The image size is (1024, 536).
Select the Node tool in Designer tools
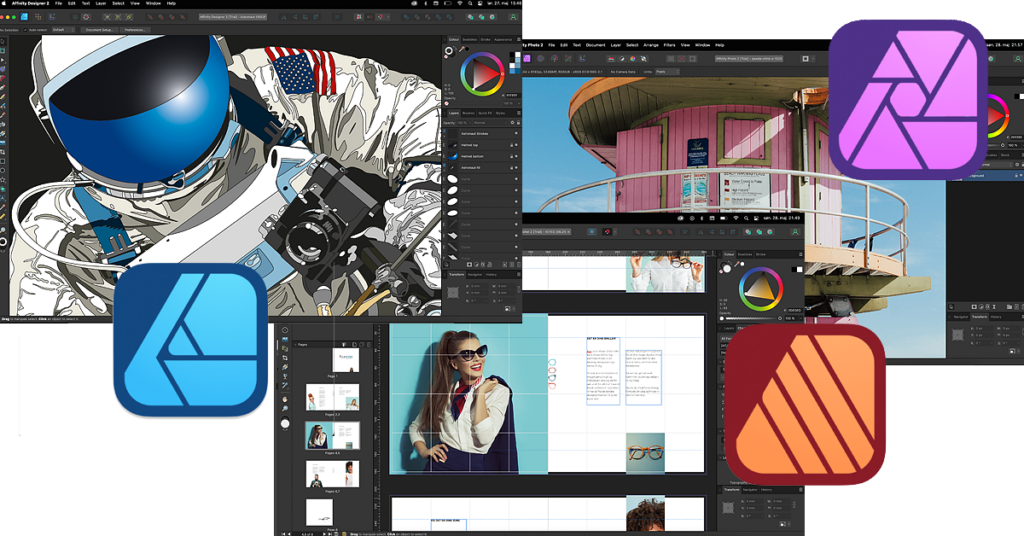coord(3,59)
